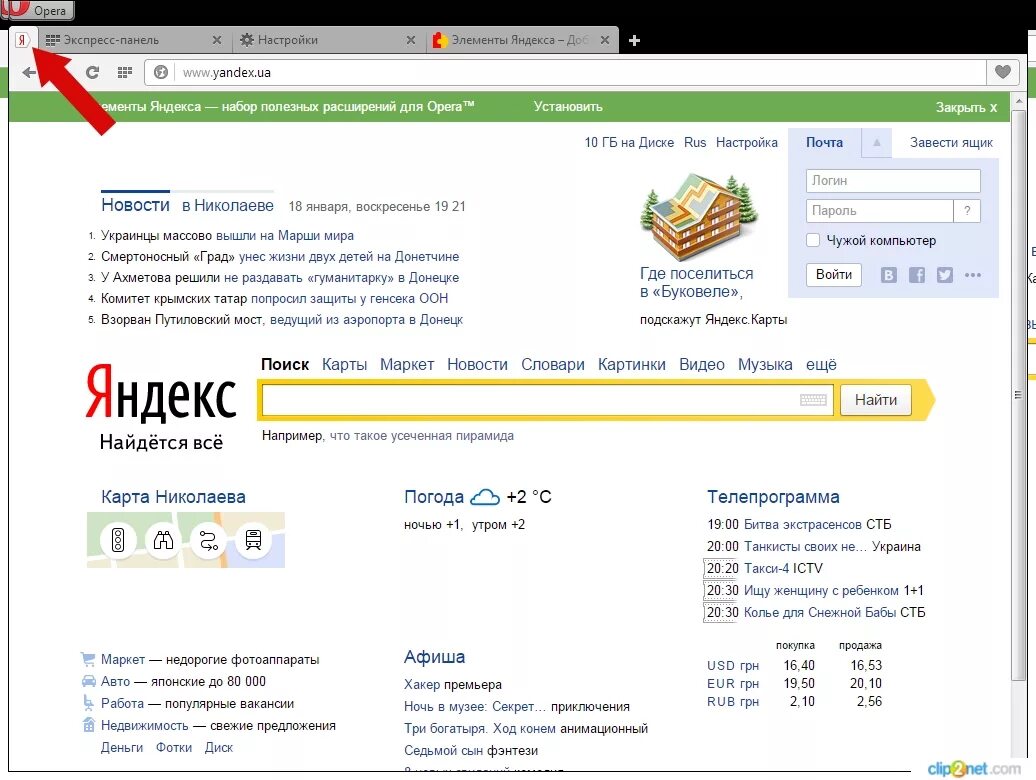
Task: Open Телепрограмма heading link
Action: [x=773, y=497]
